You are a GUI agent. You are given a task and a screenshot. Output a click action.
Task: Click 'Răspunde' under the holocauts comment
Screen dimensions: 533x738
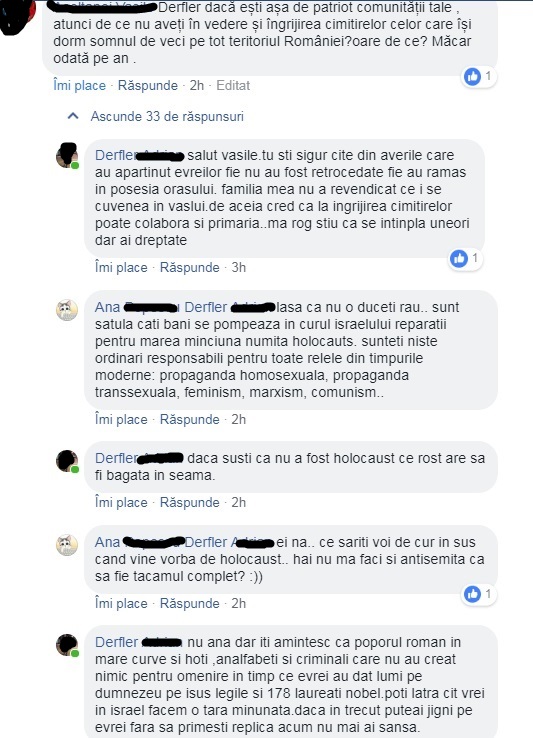click(x=190, y=419)
